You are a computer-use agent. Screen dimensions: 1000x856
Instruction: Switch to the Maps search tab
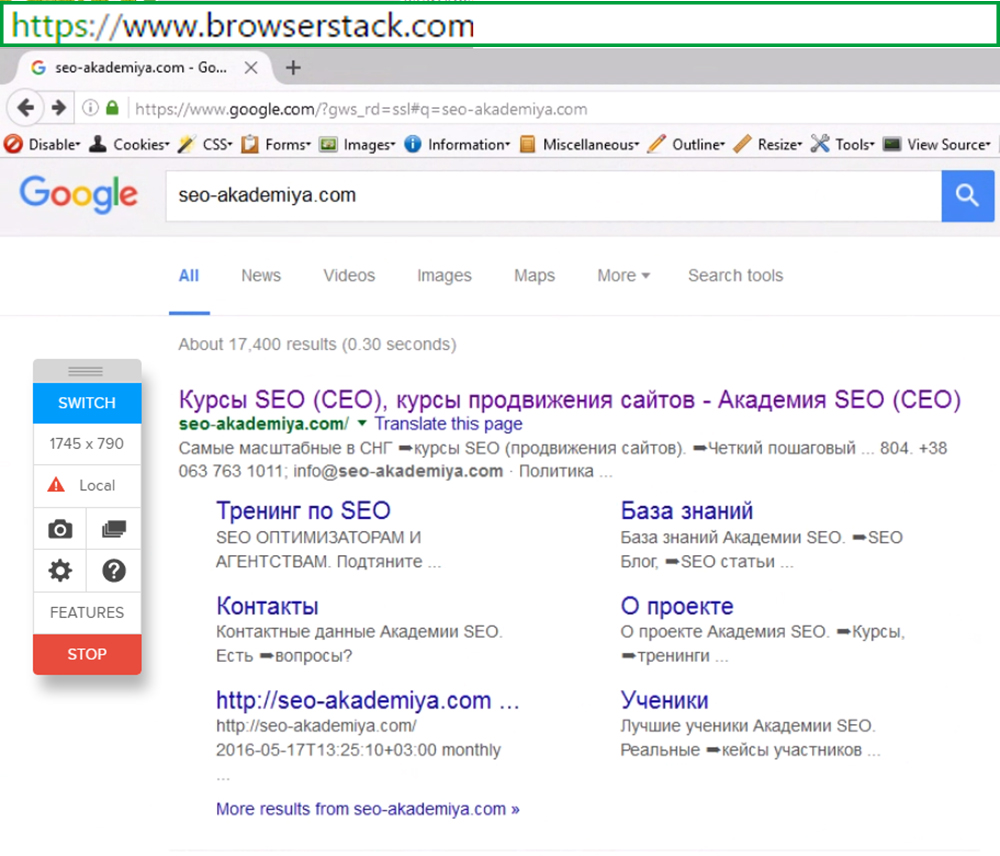[534, 276]
